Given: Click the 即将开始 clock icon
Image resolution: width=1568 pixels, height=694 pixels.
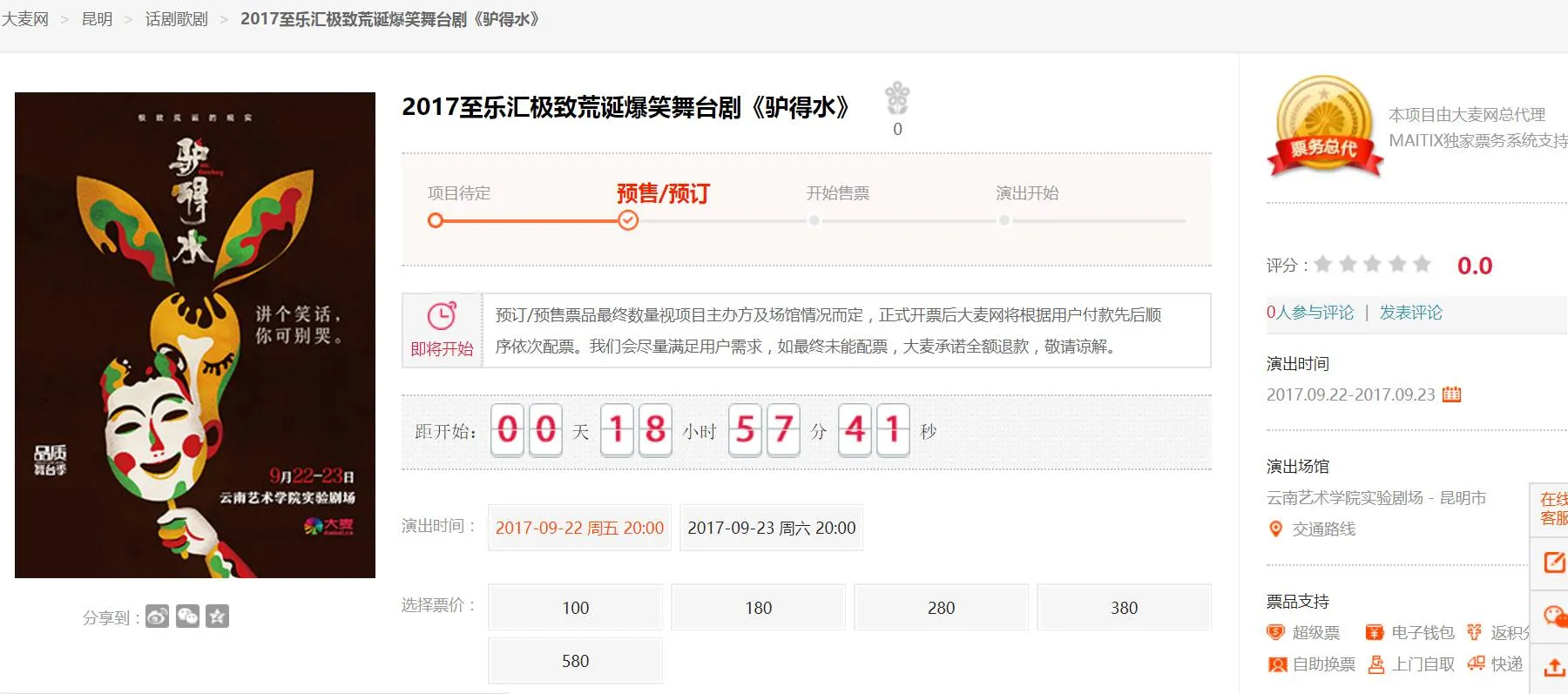Looking at the screenshot, I should [442, 316].
